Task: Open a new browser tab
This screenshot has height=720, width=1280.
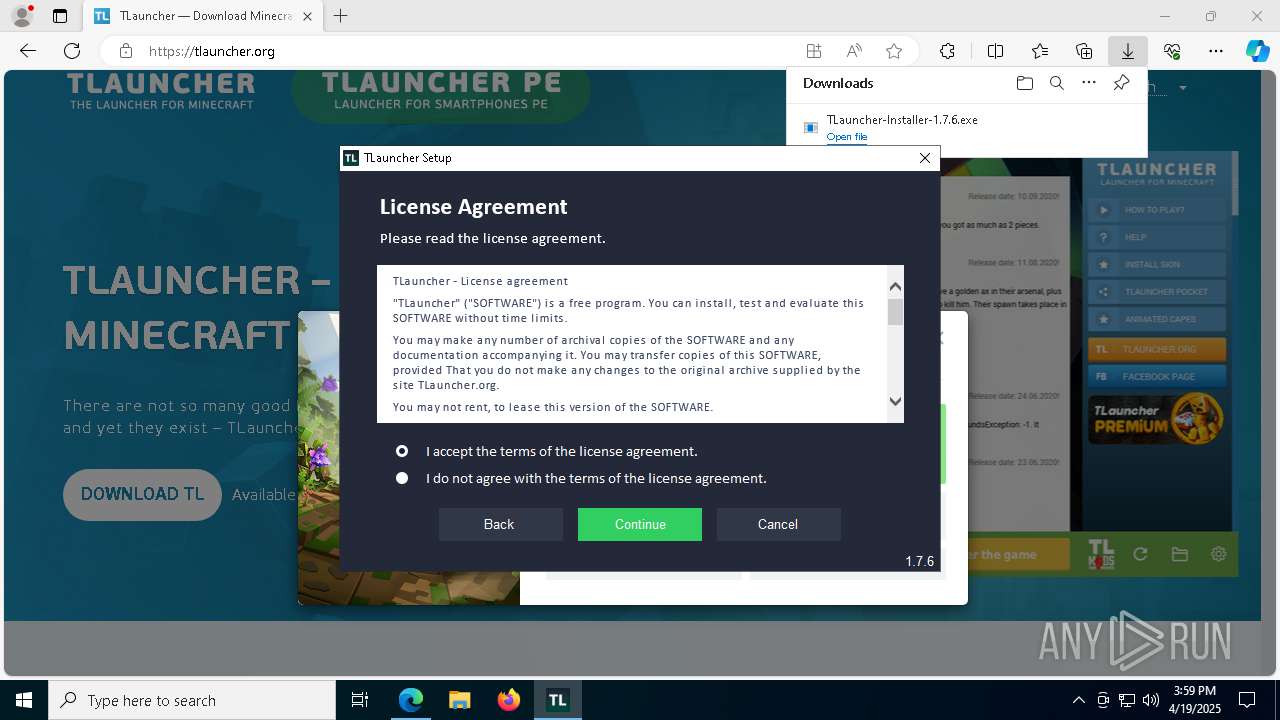Action: 341,16
